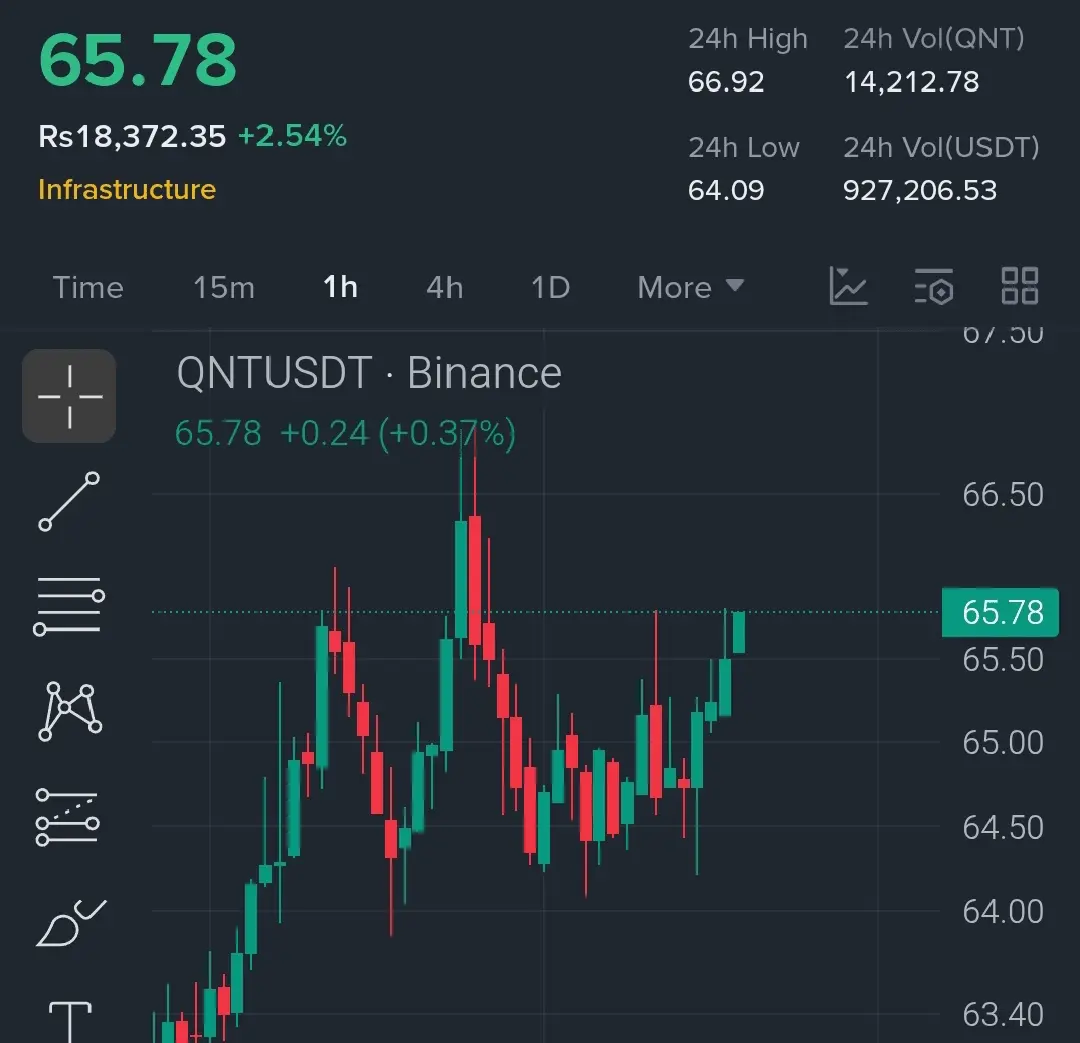1080x1043 pixels.
Task: Click the 63.40 price axis label
Action: [1003, 1014]
